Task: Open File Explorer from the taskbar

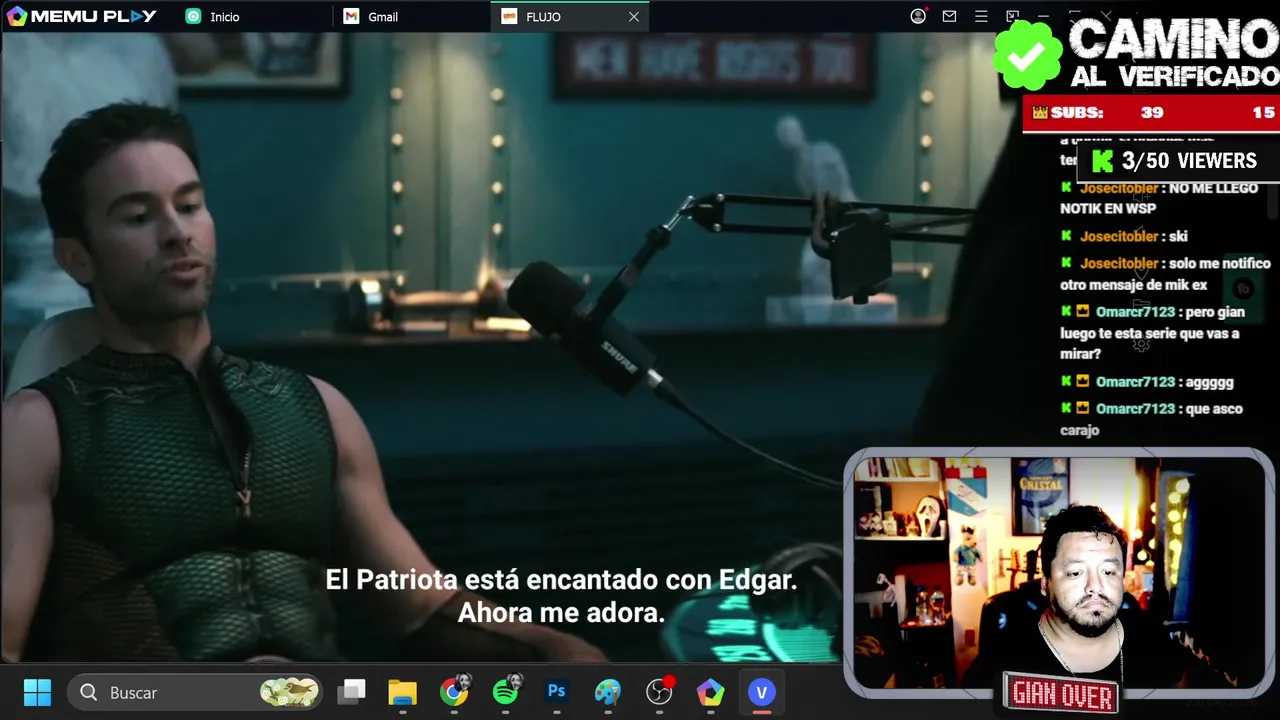Action: [403, 692]
